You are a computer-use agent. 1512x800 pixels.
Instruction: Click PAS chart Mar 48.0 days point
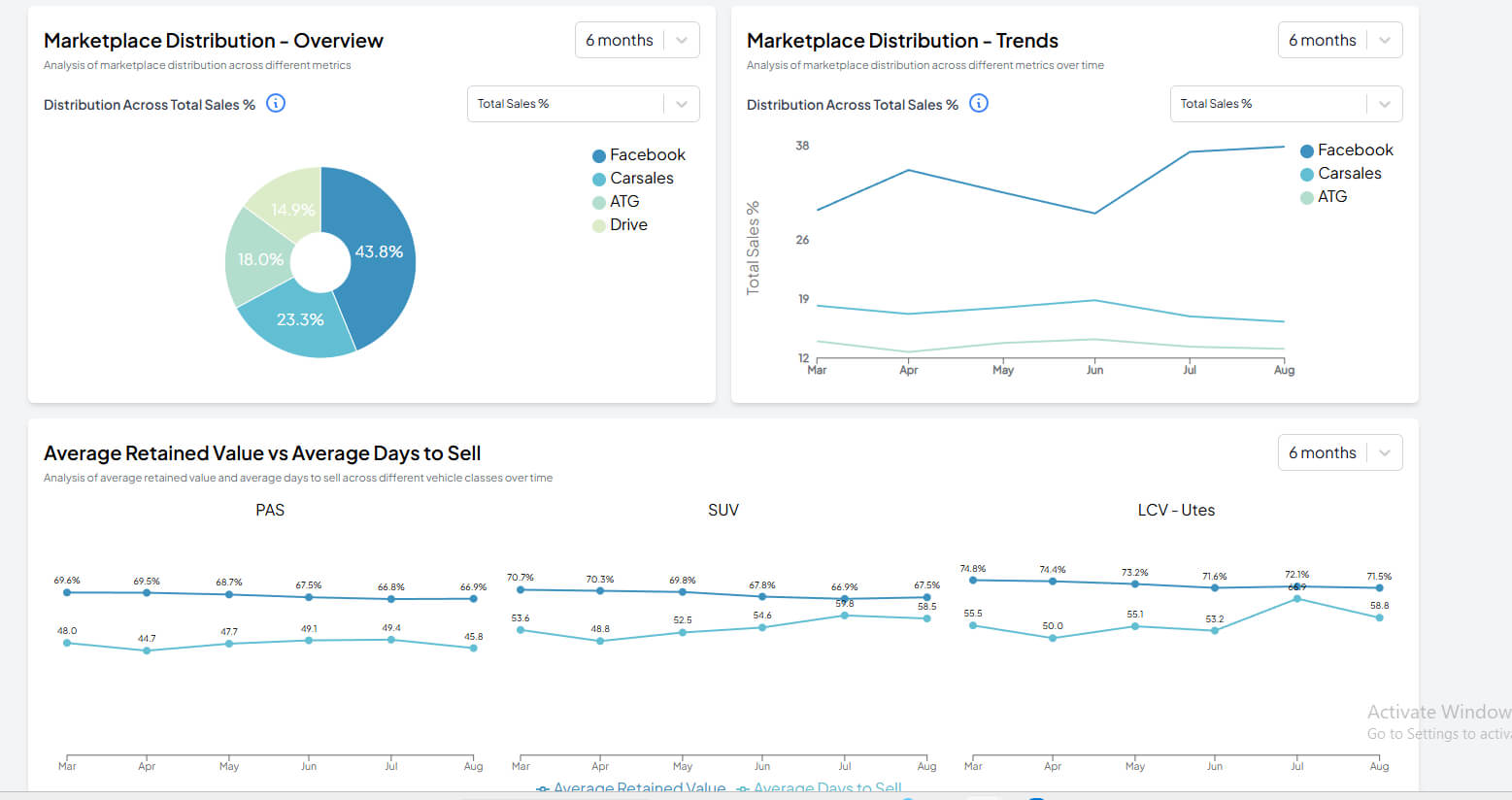click(67, 643)
